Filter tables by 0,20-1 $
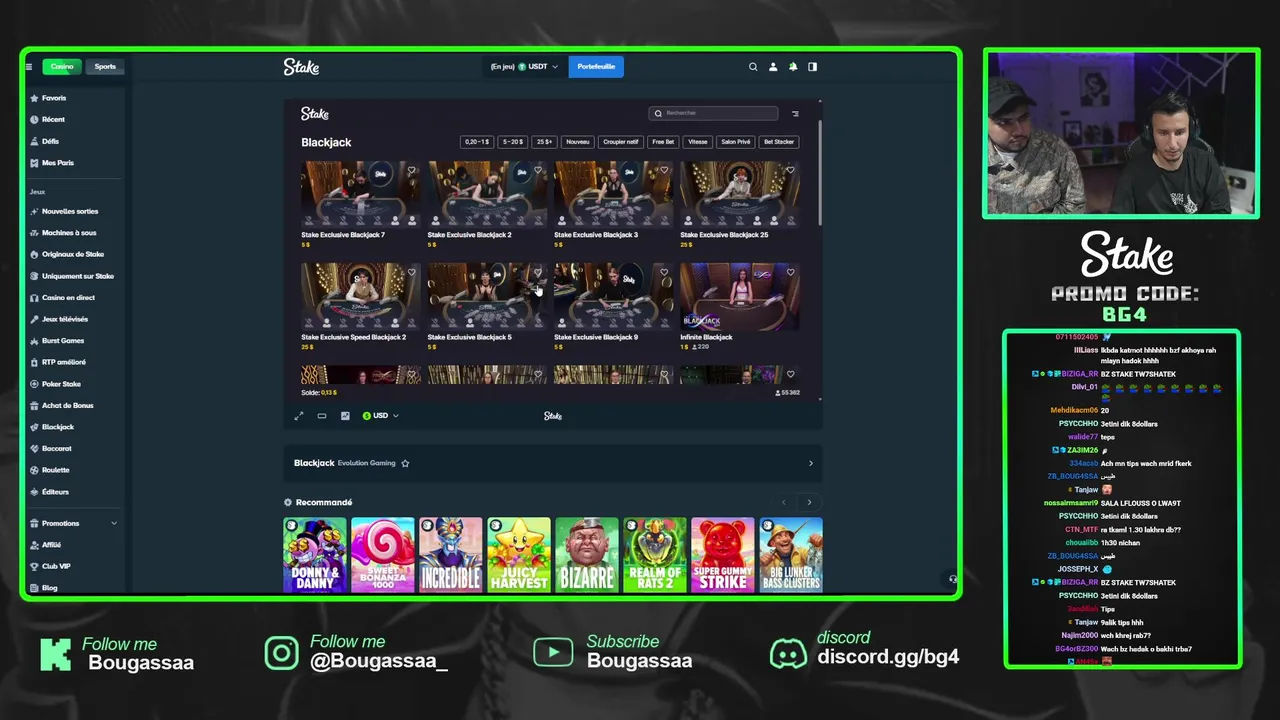 (477, 142)
